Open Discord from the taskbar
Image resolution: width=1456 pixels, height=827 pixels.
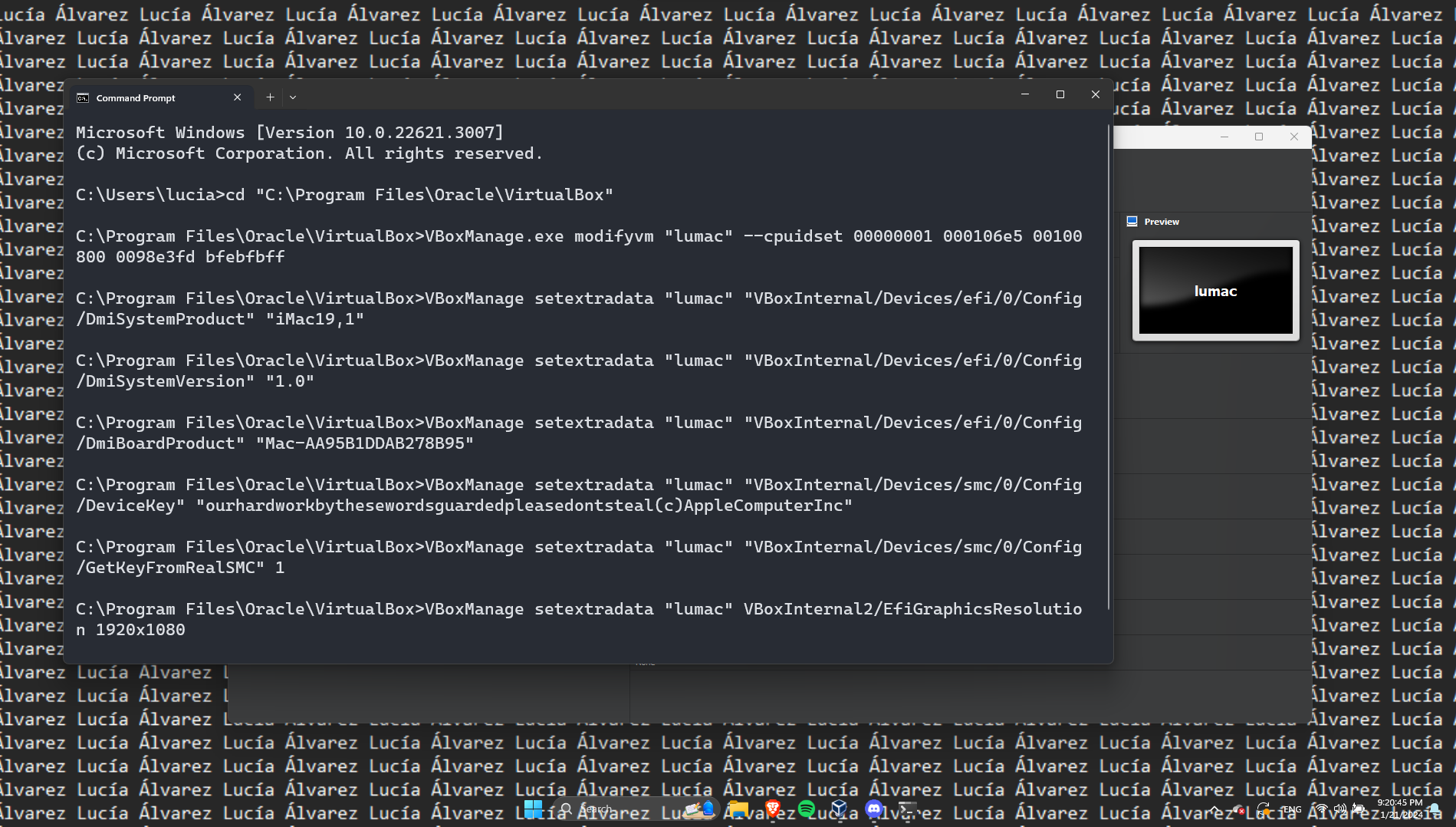873,809
